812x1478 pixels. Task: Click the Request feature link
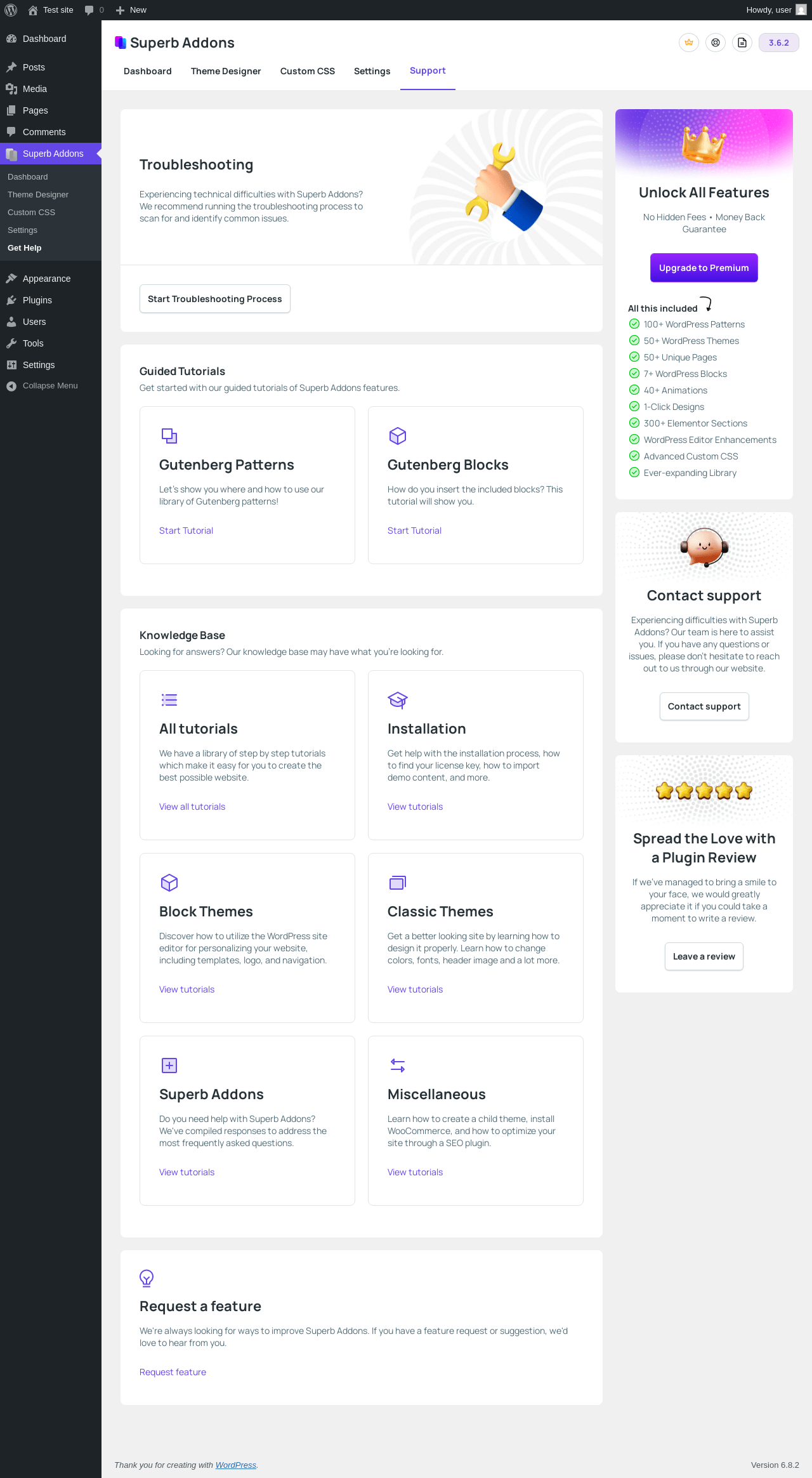point(173,1372)
